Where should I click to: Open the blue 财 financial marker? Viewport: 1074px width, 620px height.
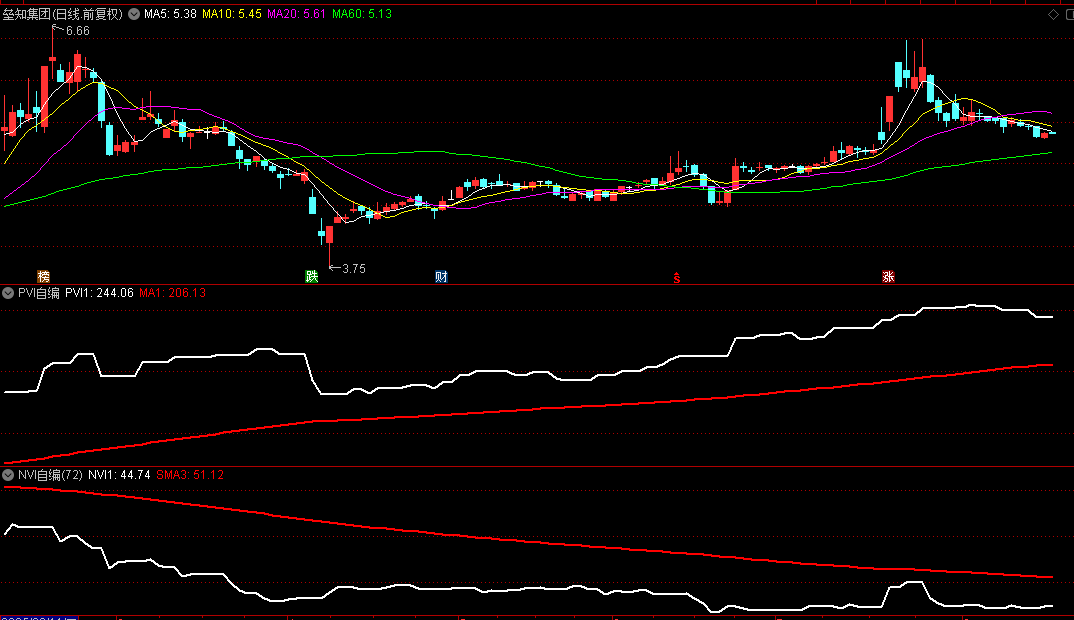(x=441, y=277)
